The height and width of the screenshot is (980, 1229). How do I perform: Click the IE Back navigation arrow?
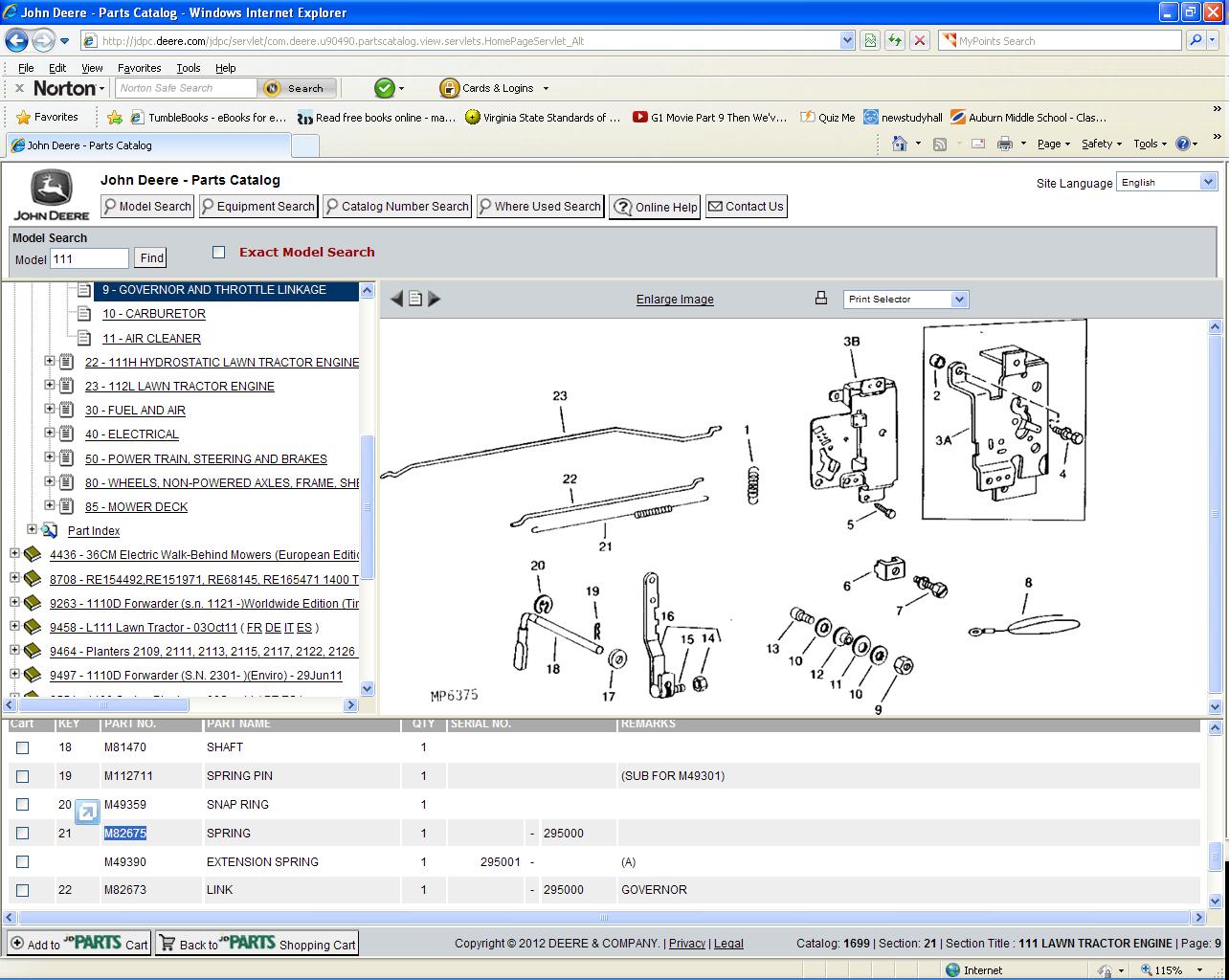pos(16,40)
